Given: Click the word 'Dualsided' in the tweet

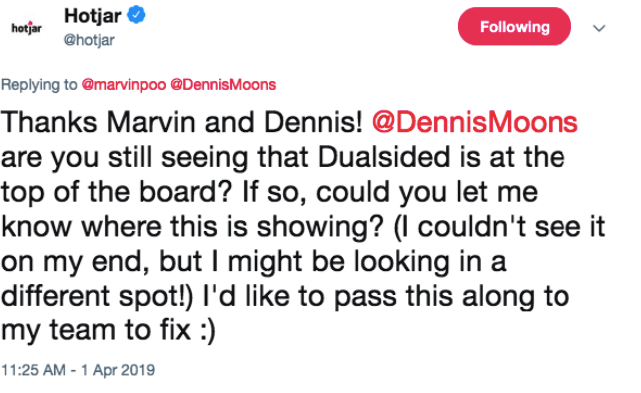Looking at the screenshot, I should (384, 157).
